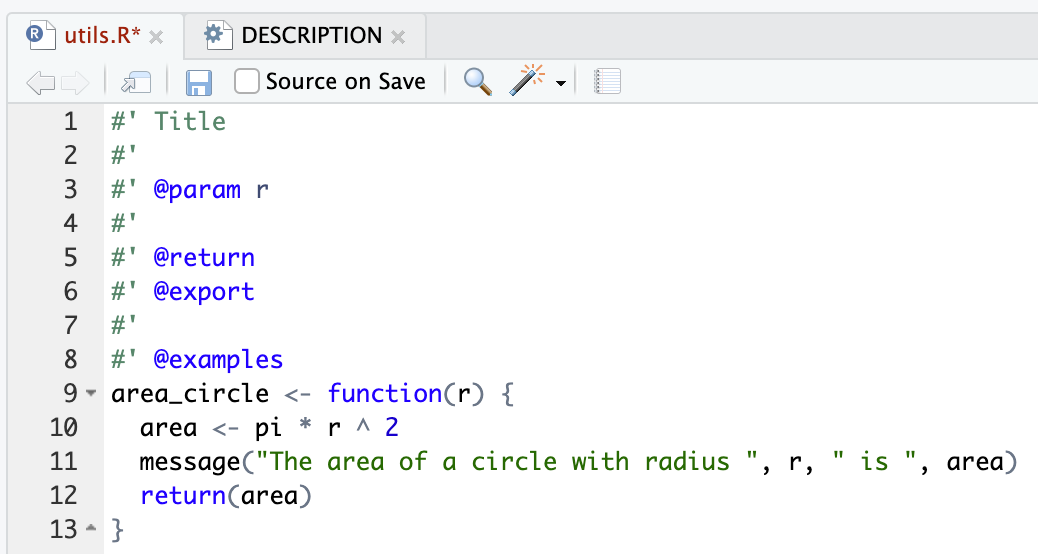The image size is (1038, 554).
Task: Click the back navigation arrow in toolbar
Action: point(41,82)
